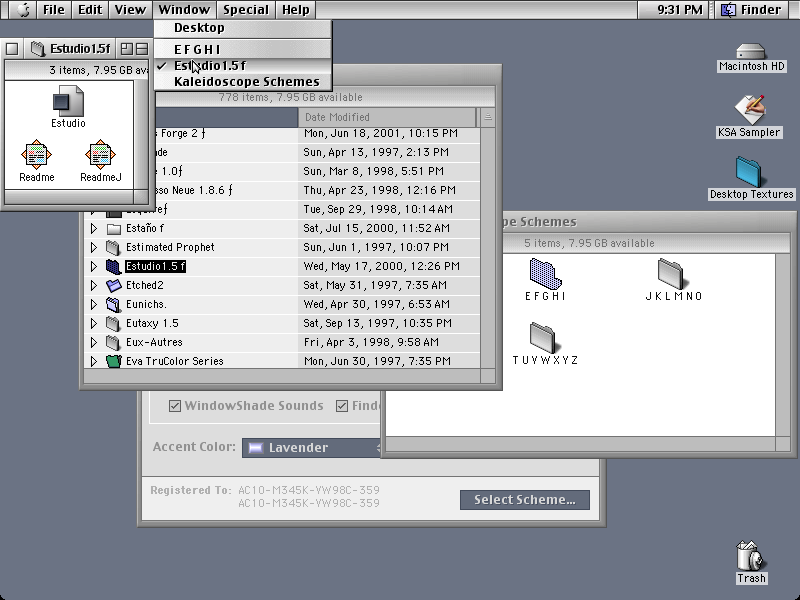Click the Date Modified column header

pos(387,117)
